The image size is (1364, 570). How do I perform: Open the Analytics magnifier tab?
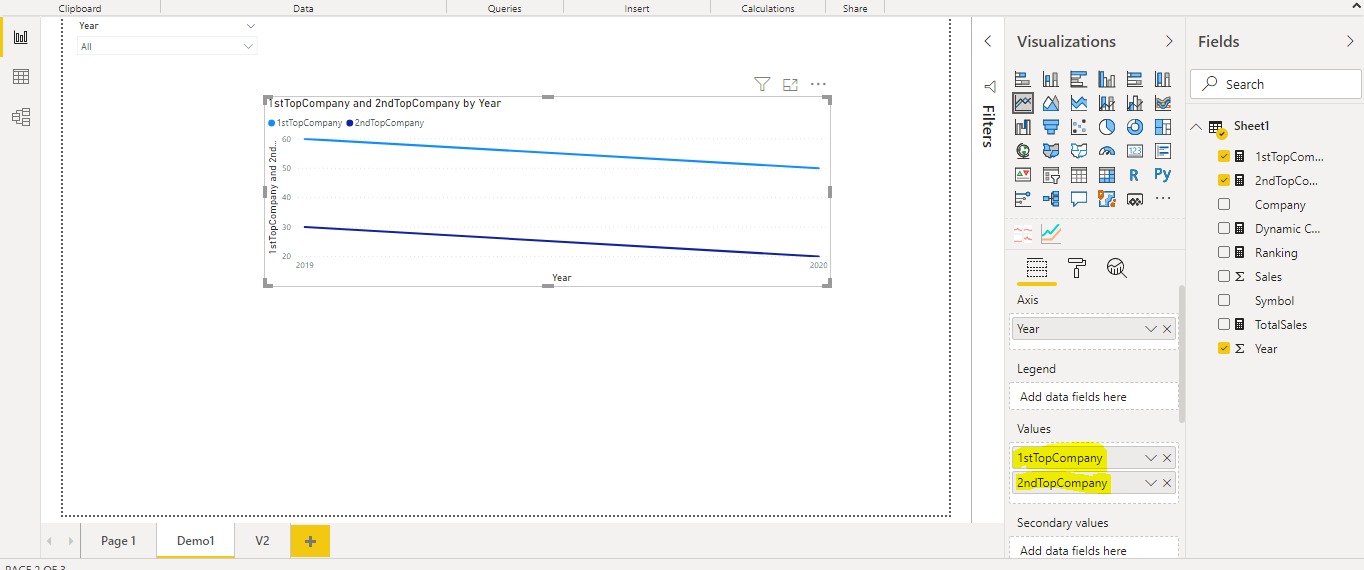coord(1117,268)
